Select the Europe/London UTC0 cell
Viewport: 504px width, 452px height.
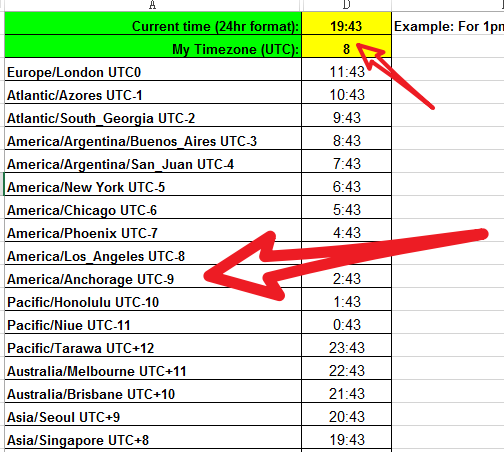click(x=153, y=69)
